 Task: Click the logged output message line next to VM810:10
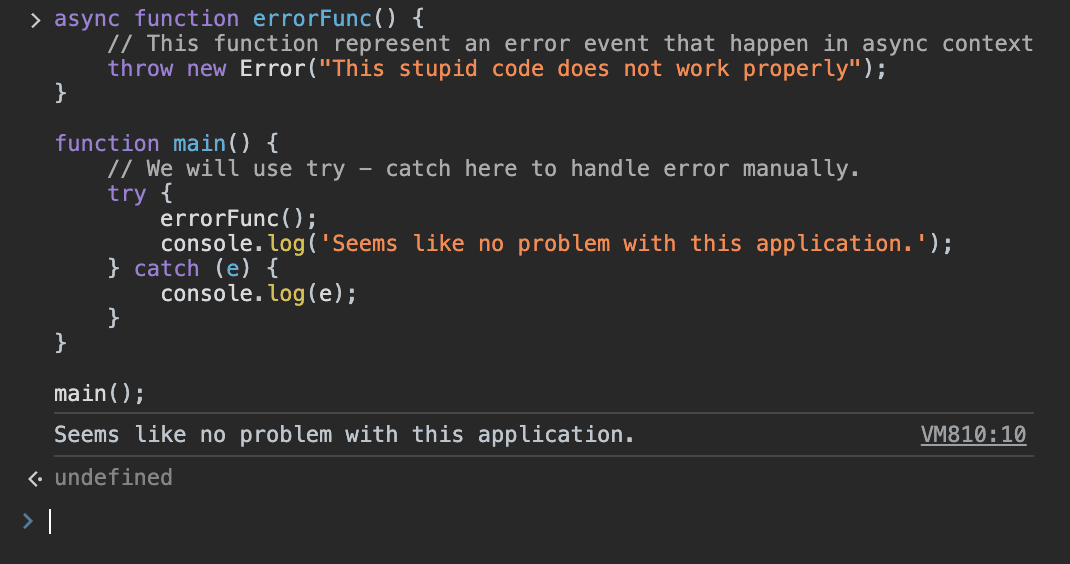(345, 434)
